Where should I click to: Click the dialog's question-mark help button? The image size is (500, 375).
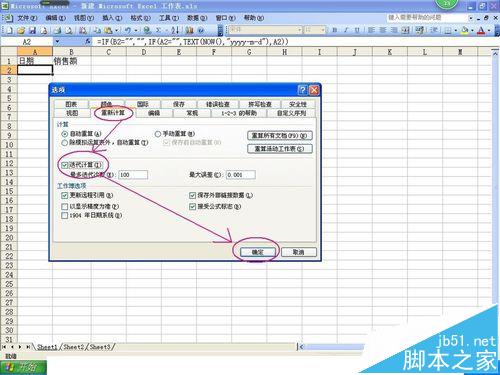point(302,90)
